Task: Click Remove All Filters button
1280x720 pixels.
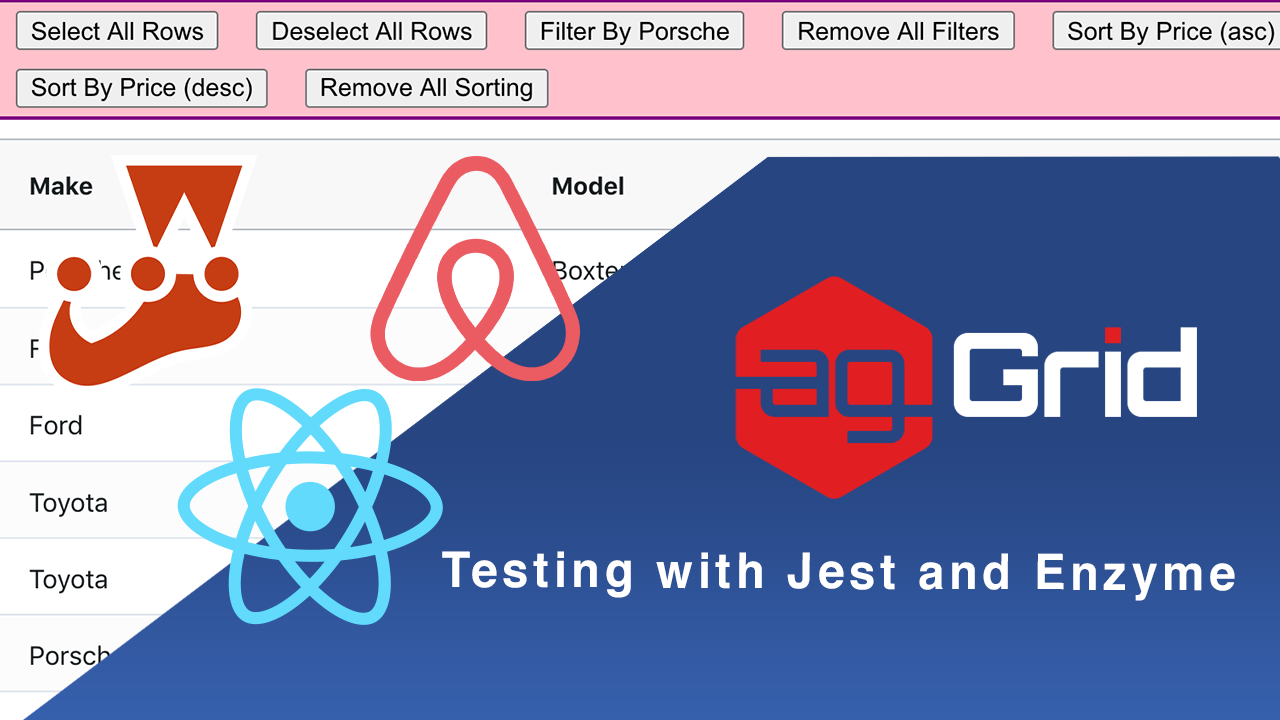Action: tap(898, 31)
